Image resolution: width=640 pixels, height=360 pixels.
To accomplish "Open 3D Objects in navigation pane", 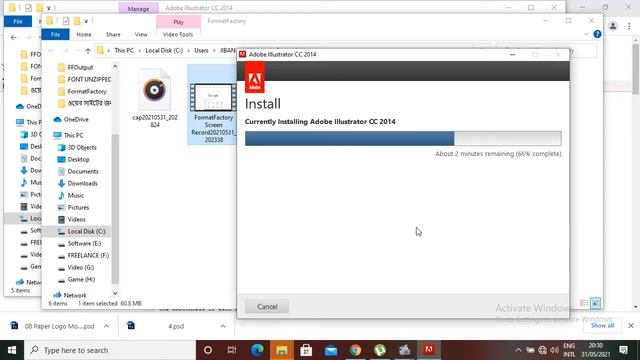I will [x=82, y=147].
